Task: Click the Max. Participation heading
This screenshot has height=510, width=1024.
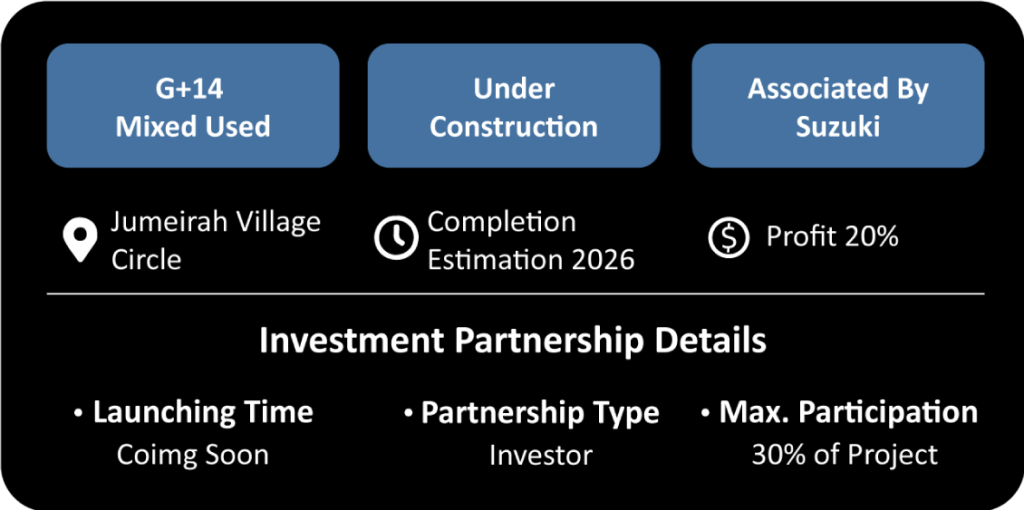Action: point(848,413)
